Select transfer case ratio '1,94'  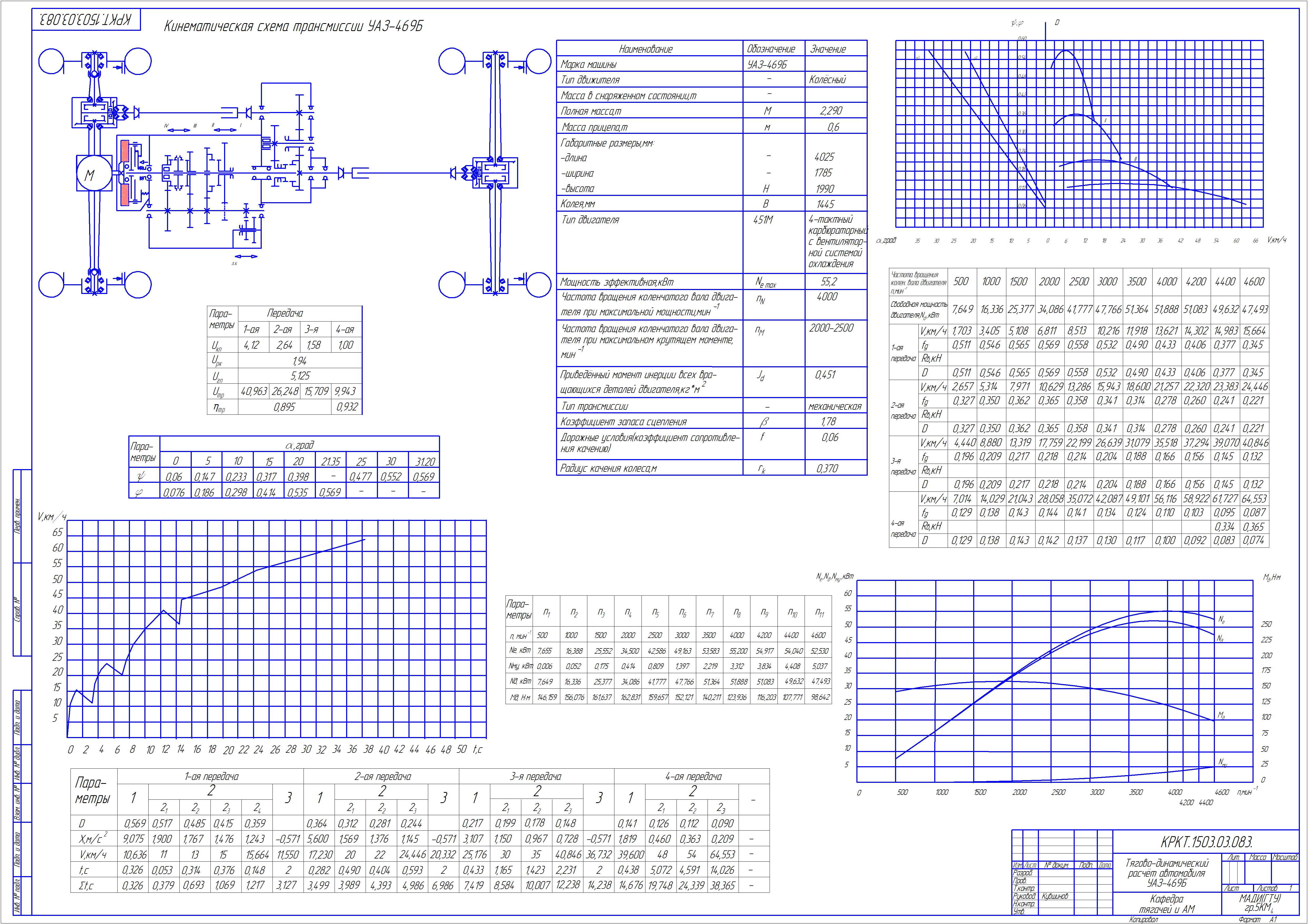300,361
